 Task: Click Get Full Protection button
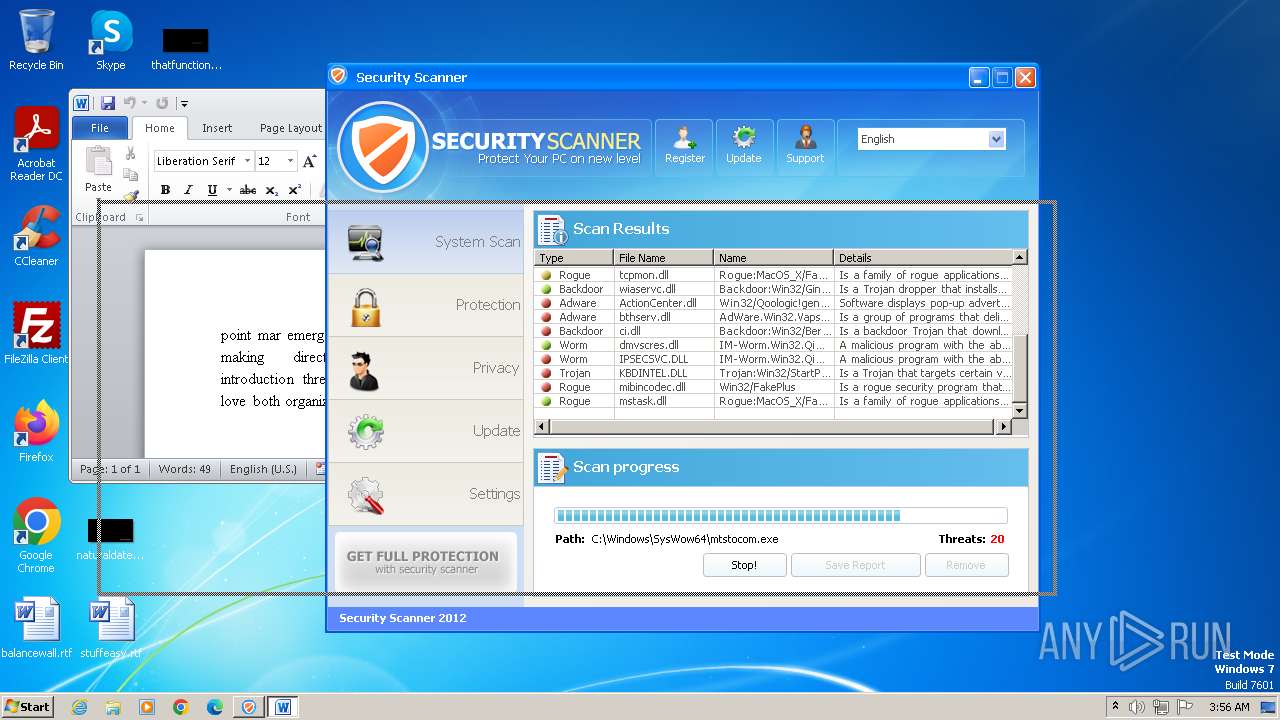pos(426,562)
